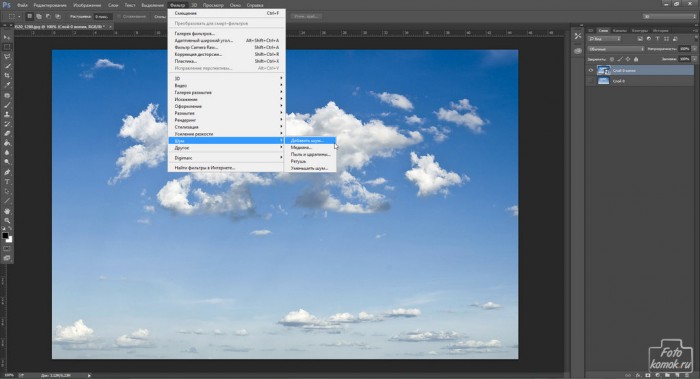Open the layer filter type dropdown
700x379 pixels.
pos(604,39)
